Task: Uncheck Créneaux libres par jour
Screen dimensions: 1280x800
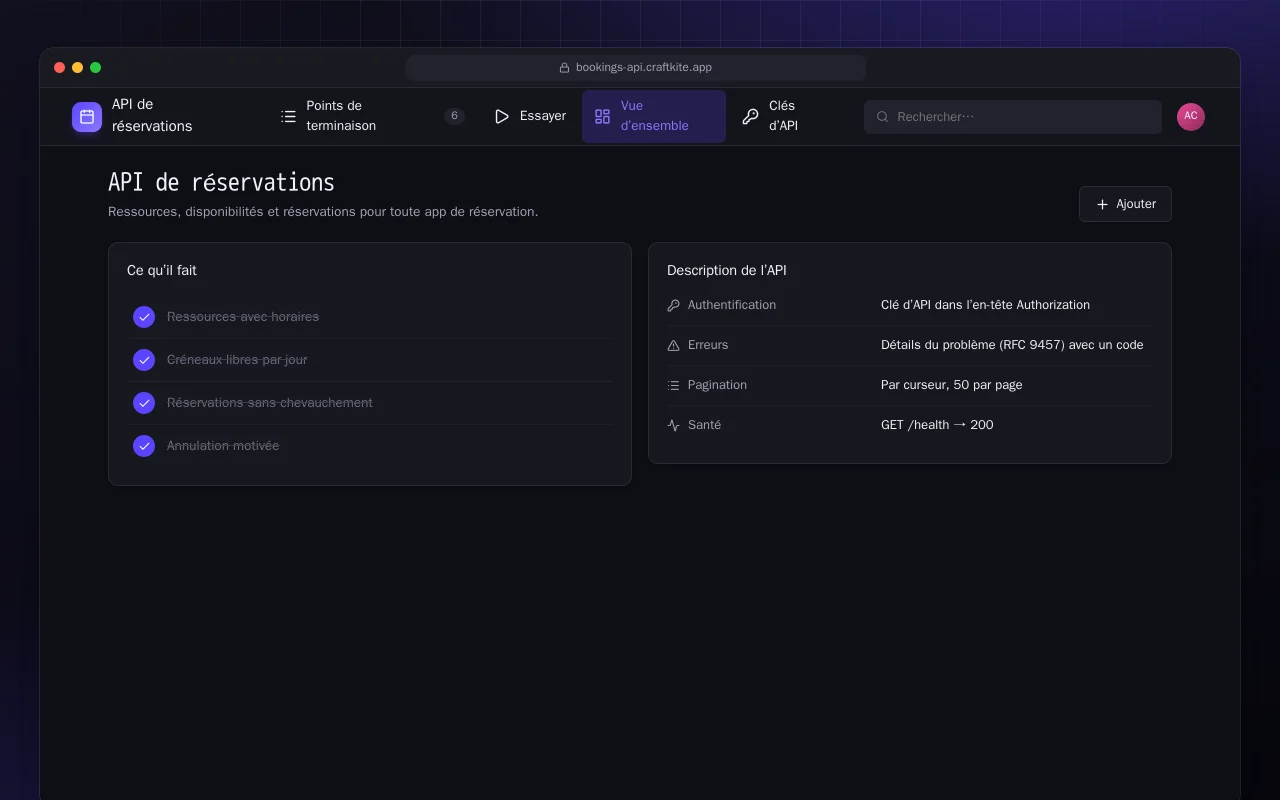Action: pyautogui.click(x=144, y=360)
